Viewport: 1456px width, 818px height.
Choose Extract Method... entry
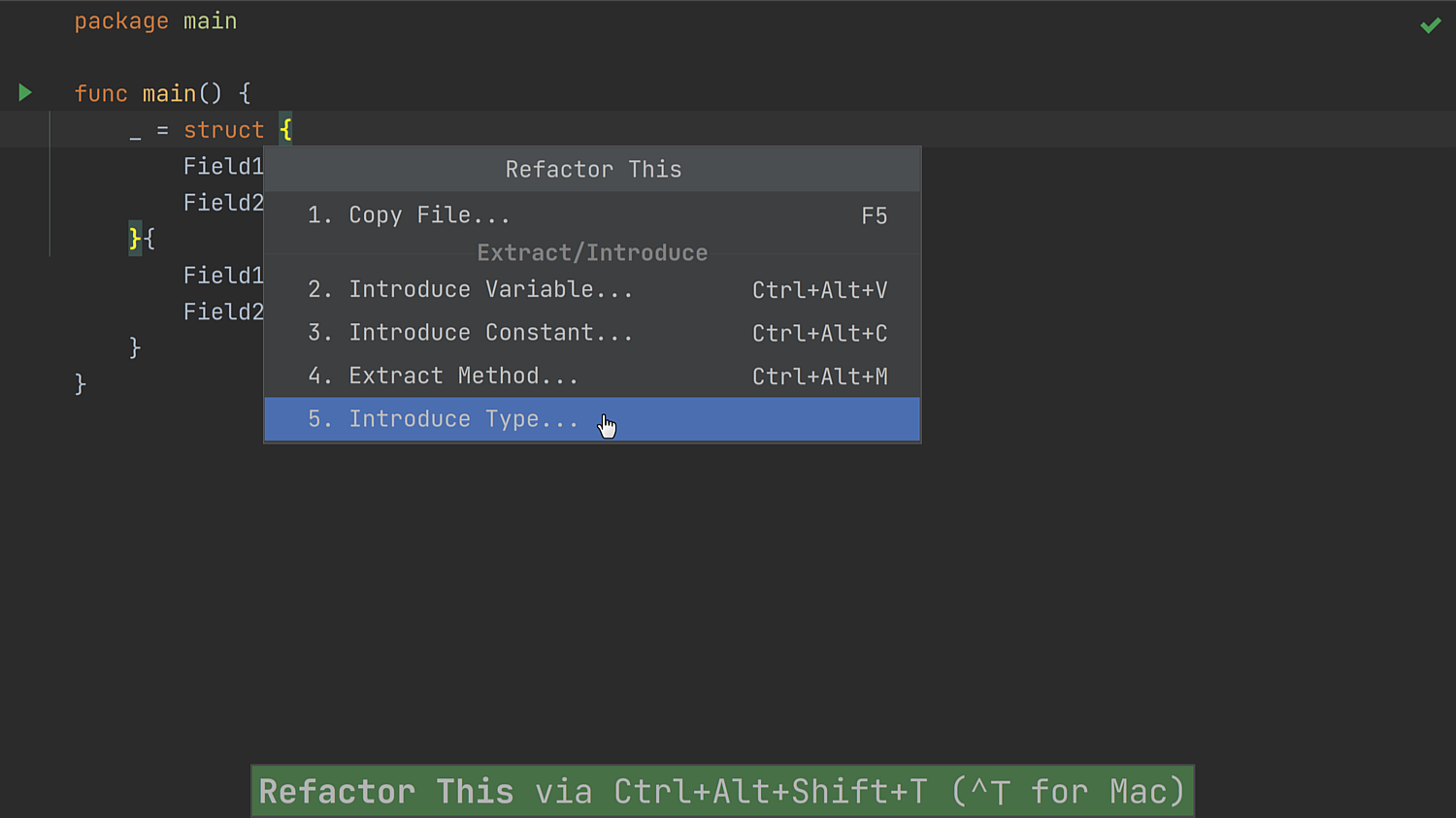click(x=592, y=376)
